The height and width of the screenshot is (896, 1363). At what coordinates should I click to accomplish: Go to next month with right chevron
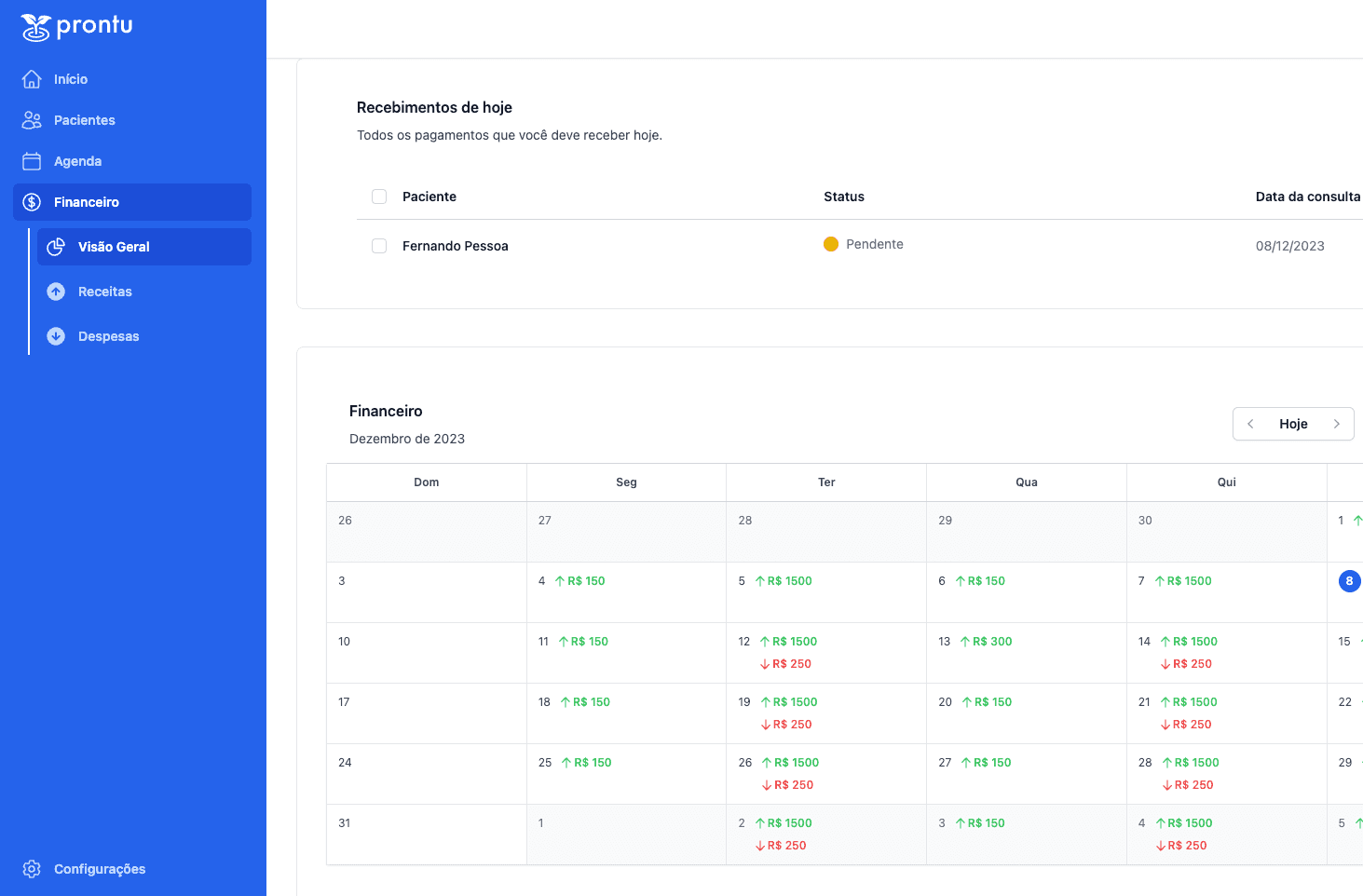pyautogui.click(x=1337, y=424)
